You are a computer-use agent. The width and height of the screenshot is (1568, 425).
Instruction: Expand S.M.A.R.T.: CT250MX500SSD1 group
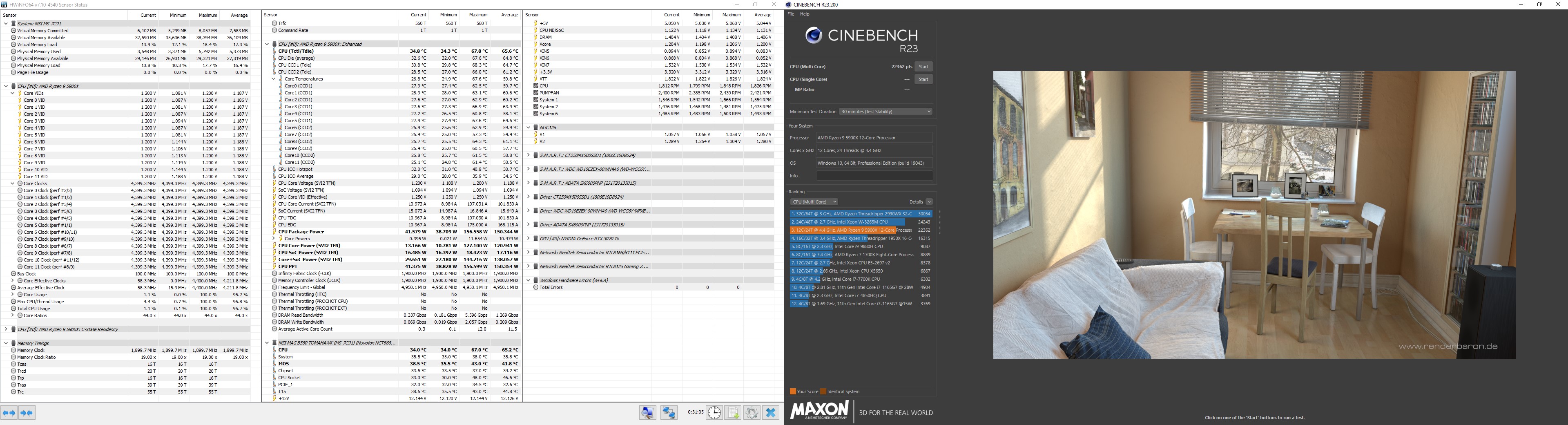(529, 155)
